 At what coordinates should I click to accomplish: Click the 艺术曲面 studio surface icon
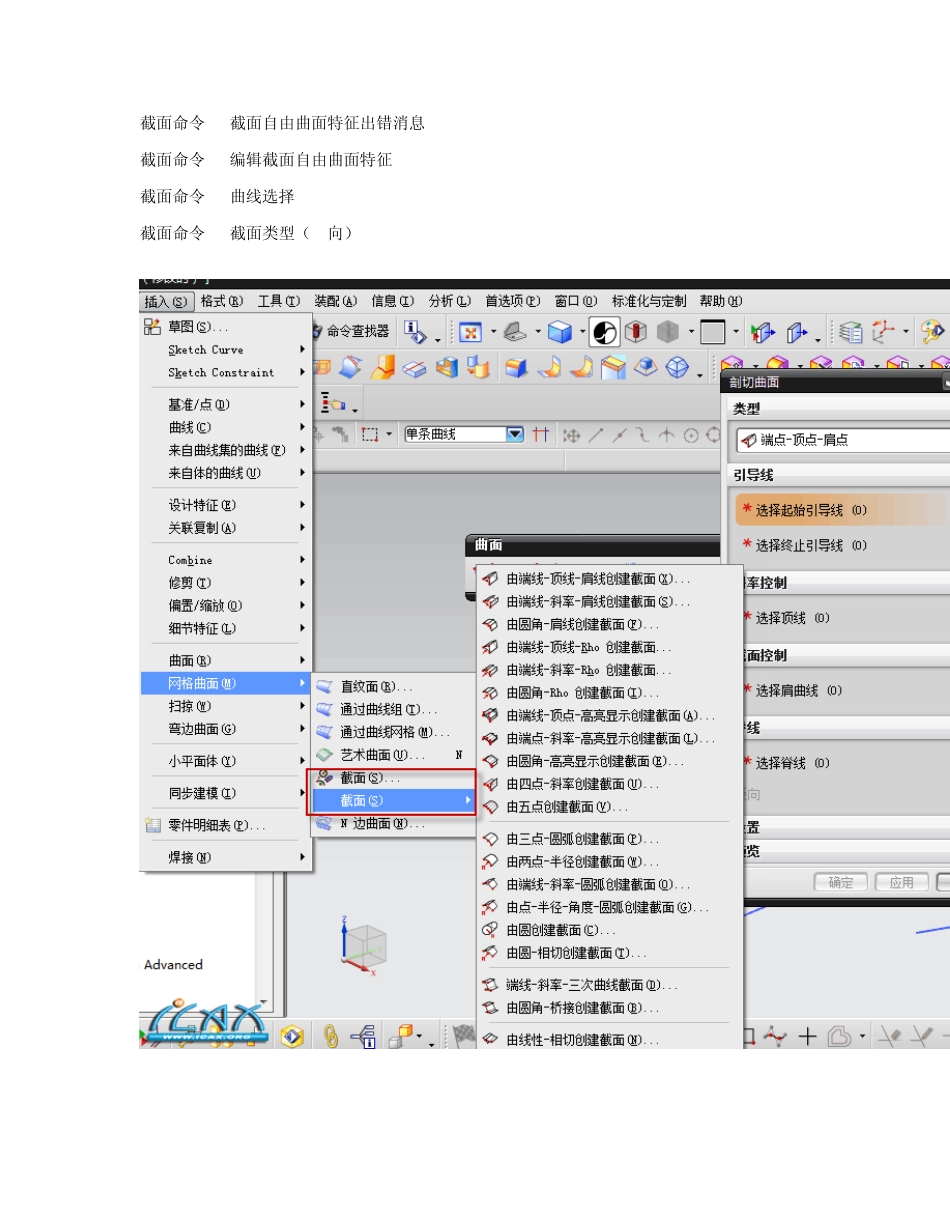(324, 755)
